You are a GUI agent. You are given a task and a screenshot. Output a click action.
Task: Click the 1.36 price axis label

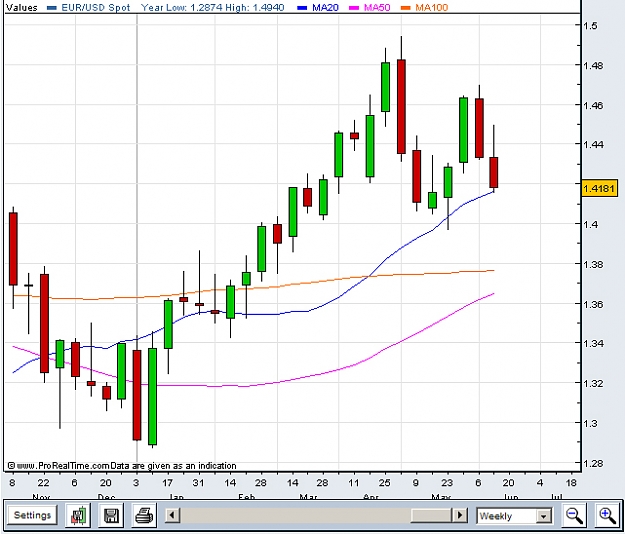(593, 304)
